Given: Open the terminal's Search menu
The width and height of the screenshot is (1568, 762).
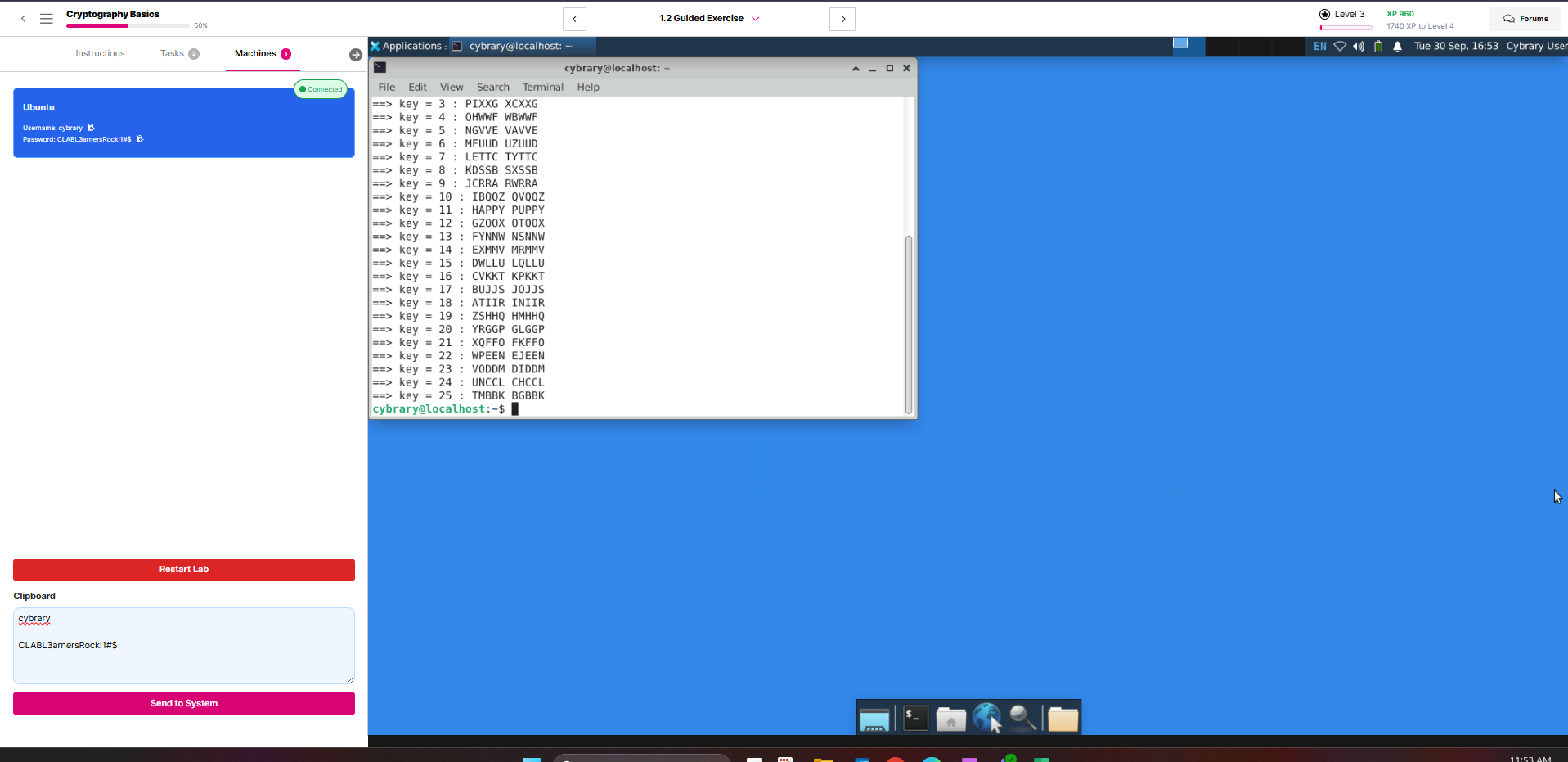Looking at the screenshot, I should point(492,87).
